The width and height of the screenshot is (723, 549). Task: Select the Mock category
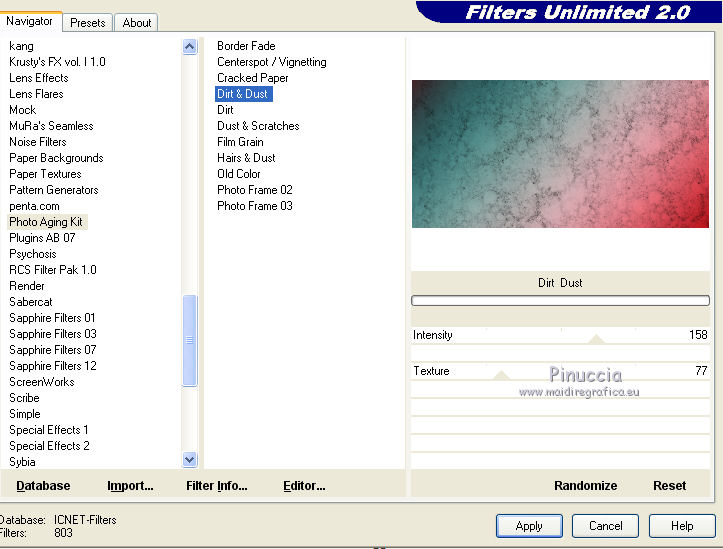tap(23, 110)
